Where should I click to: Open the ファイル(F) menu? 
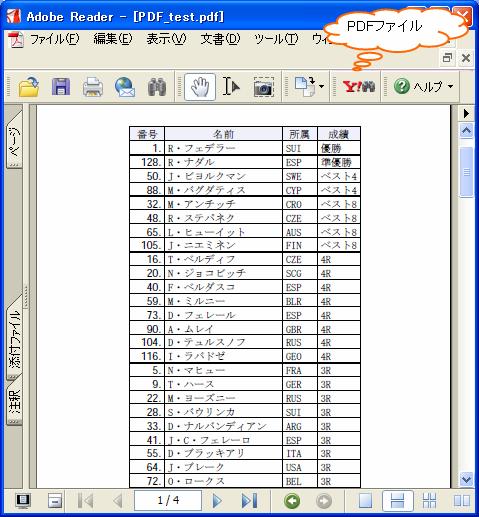point(54,39)
